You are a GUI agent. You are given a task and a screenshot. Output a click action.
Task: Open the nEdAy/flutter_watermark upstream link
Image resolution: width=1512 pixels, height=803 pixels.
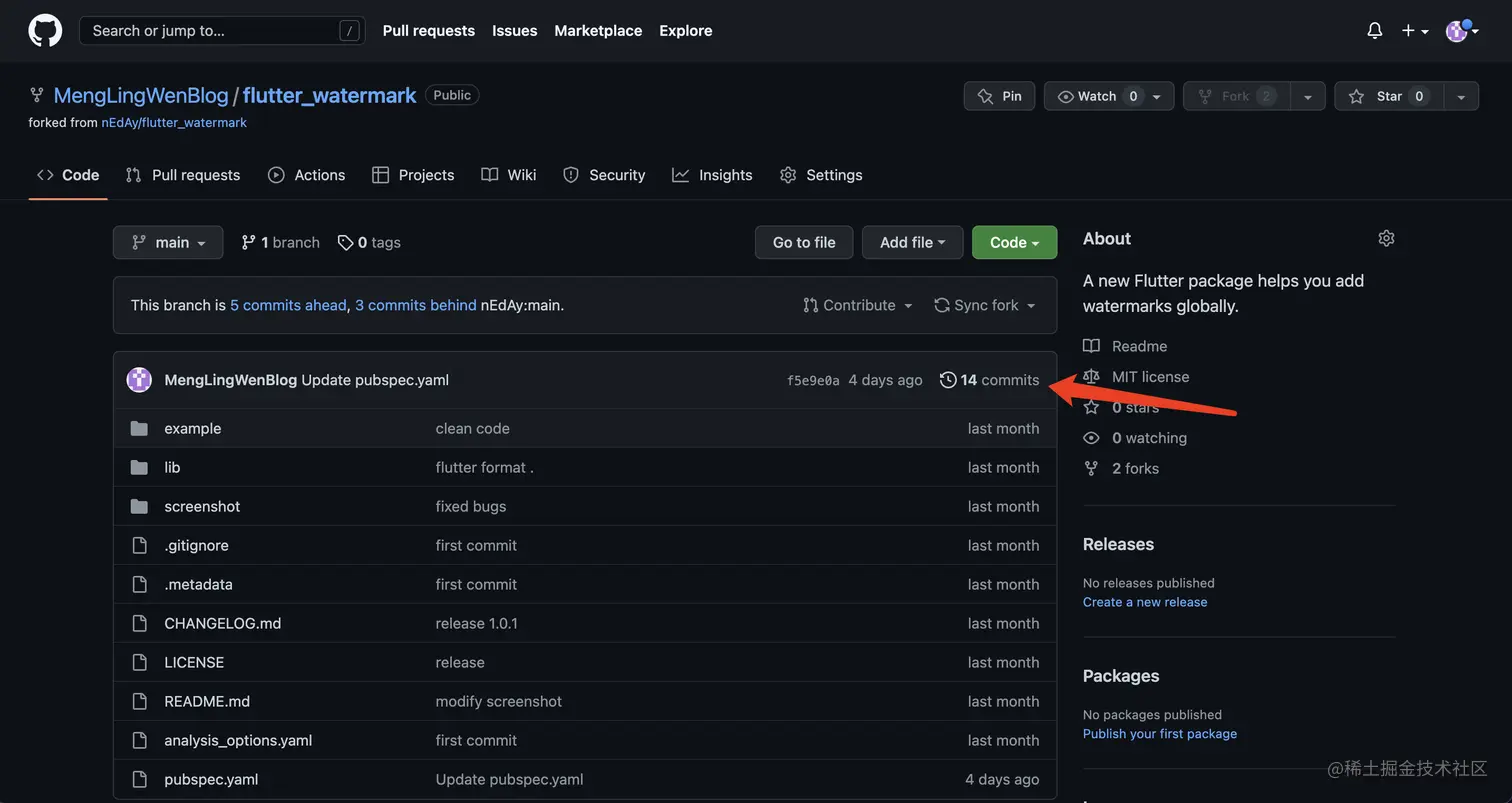174,122
